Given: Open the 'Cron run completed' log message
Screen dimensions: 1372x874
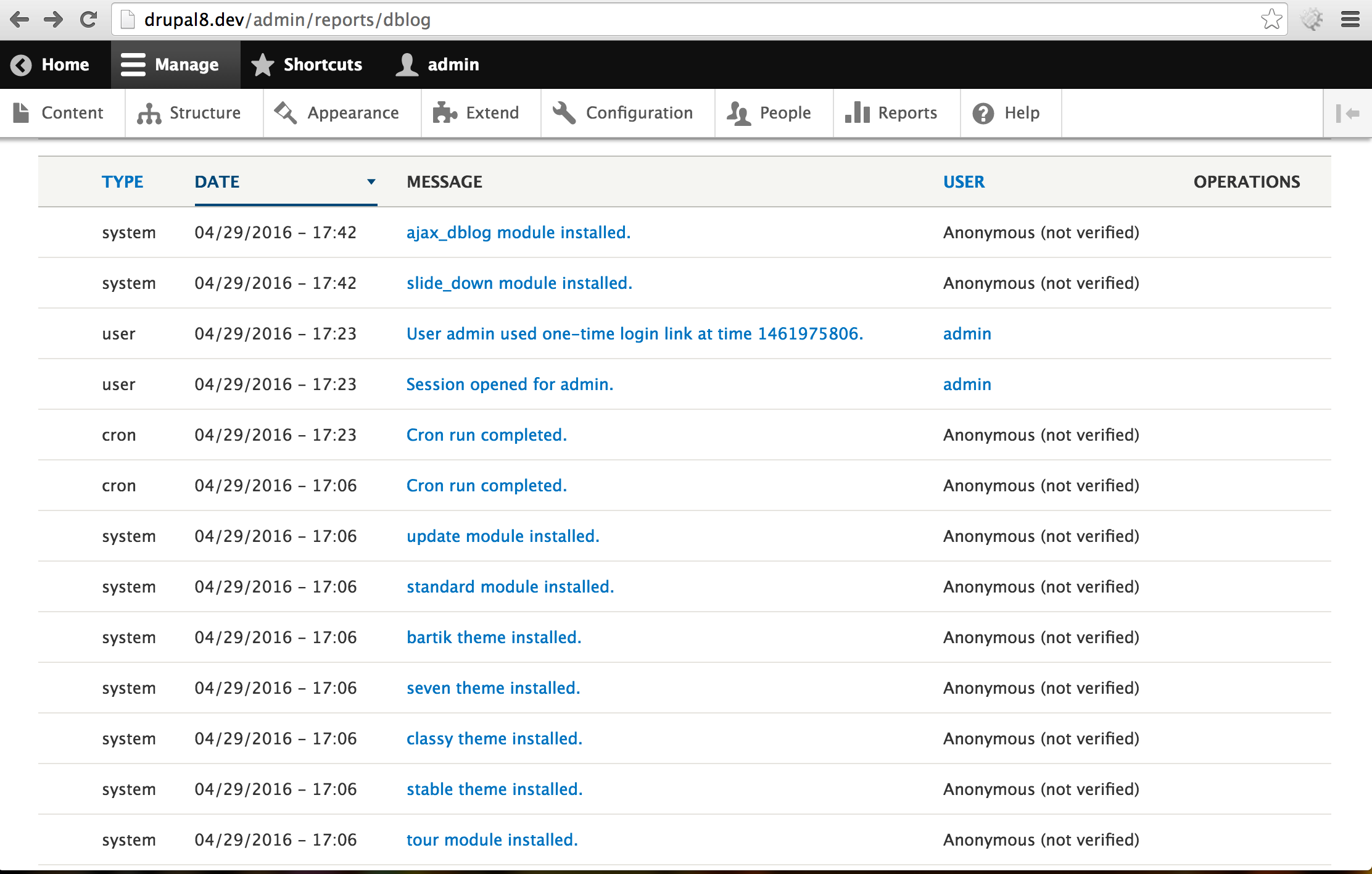Looking at the screenshot, I should click(x=486, y=435).
